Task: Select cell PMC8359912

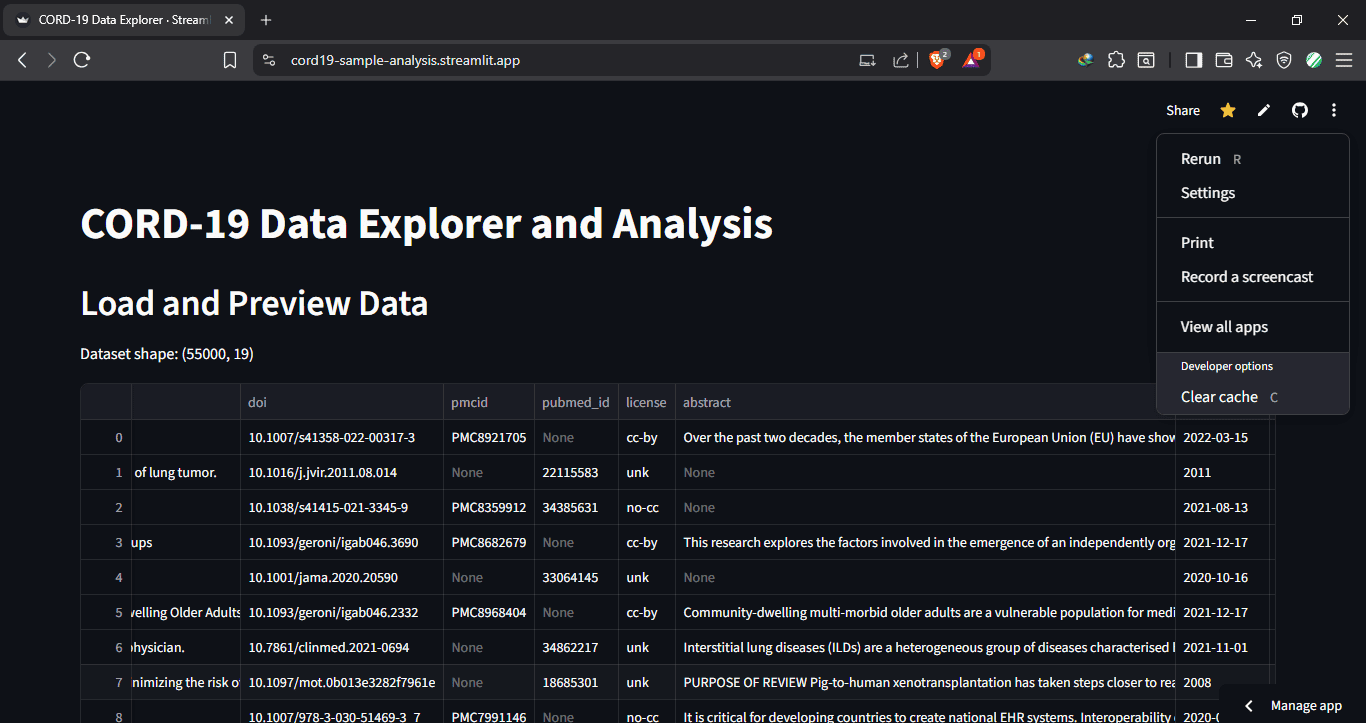Action: tap(489, 508)
